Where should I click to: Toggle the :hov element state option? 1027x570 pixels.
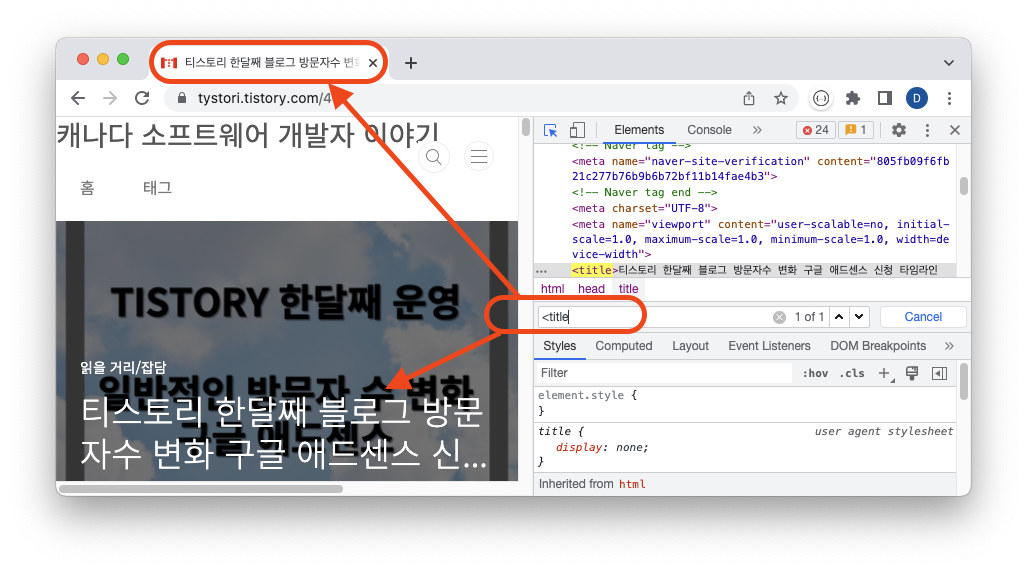tap(815, 373)
